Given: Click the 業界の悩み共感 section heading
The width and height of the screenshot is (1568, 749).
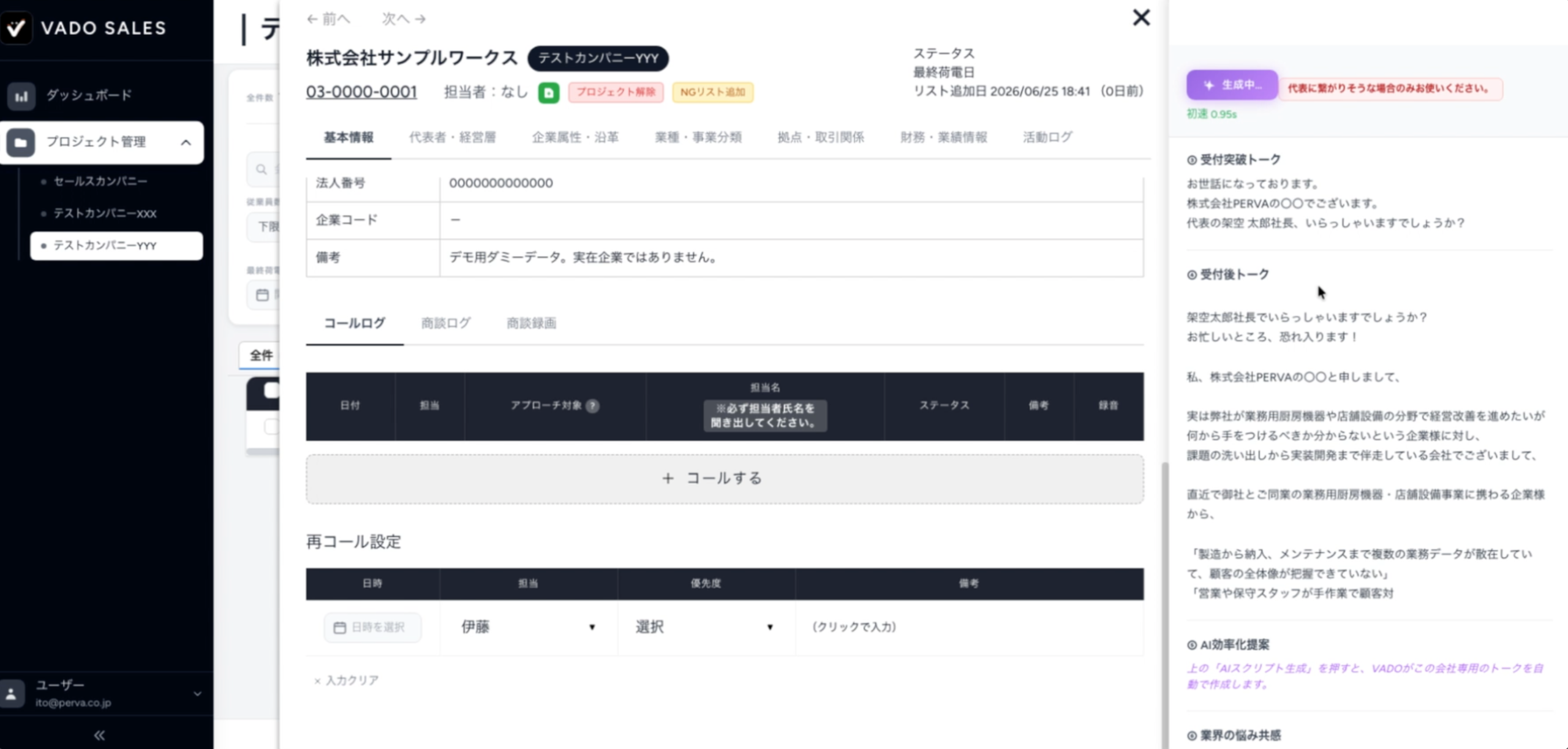Looking at the screenshot, I should point(1234,736).
